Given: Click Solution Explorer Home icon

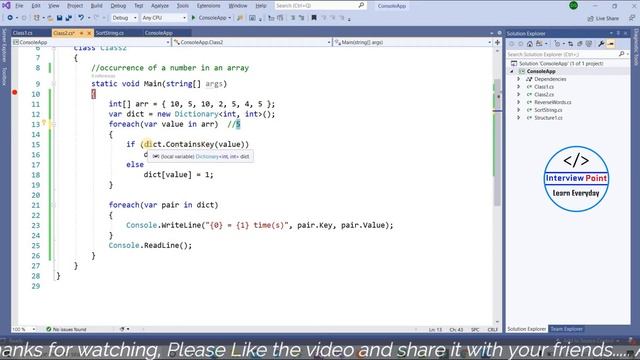Looking at the screenshot, I should (x=529, y=44).
